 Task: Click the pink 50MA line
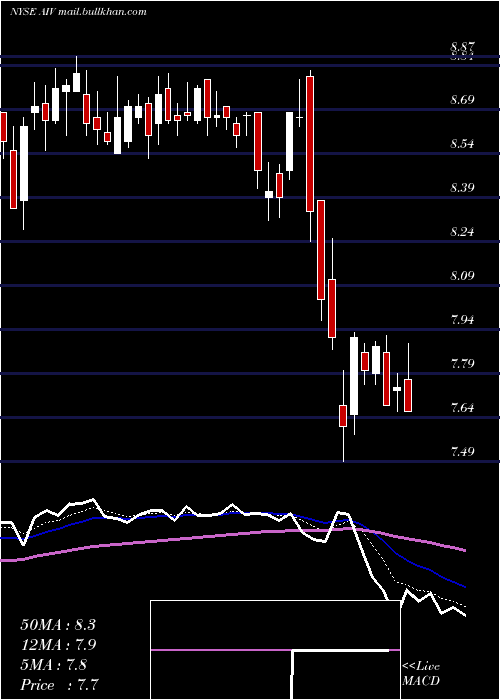tap(232, 536)
